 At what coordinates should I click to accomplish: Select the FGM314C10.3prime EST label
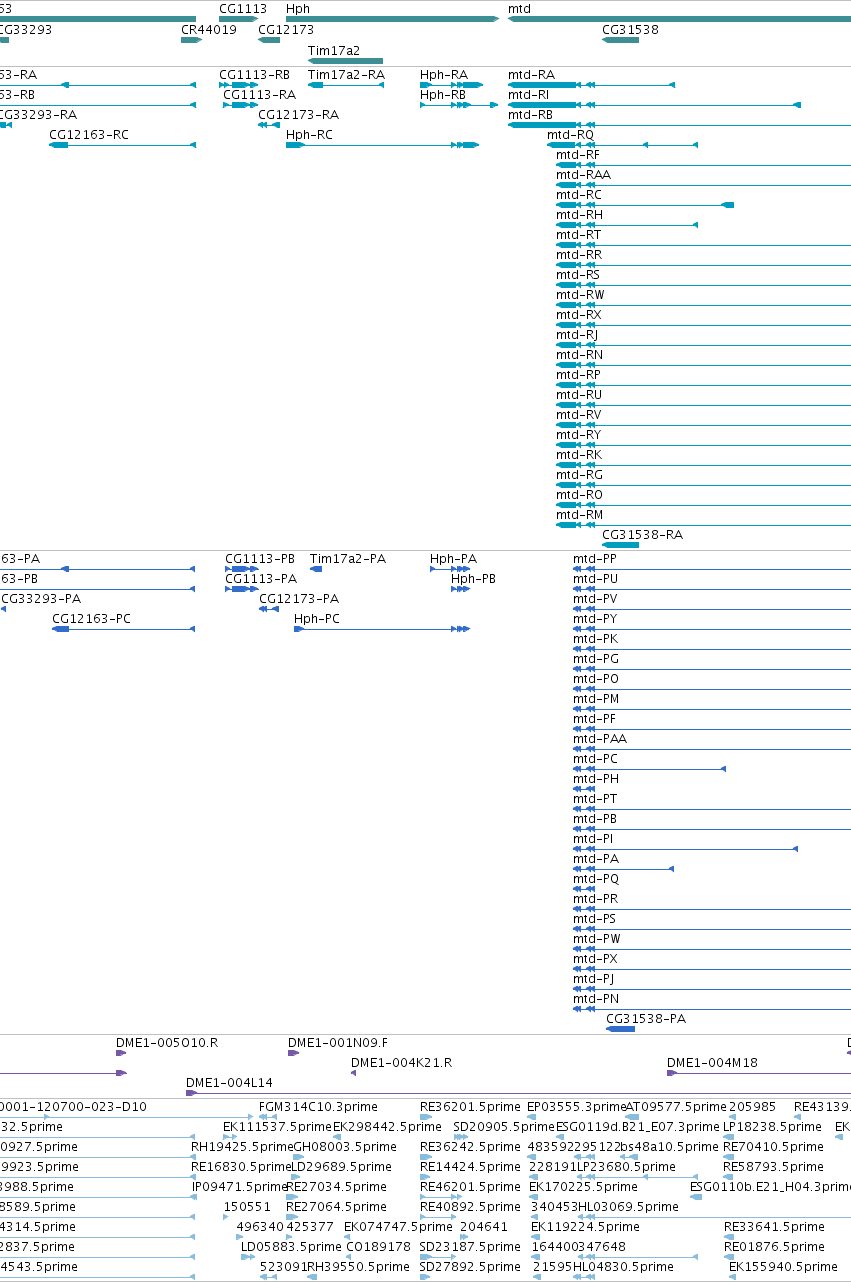[318, 1107]
